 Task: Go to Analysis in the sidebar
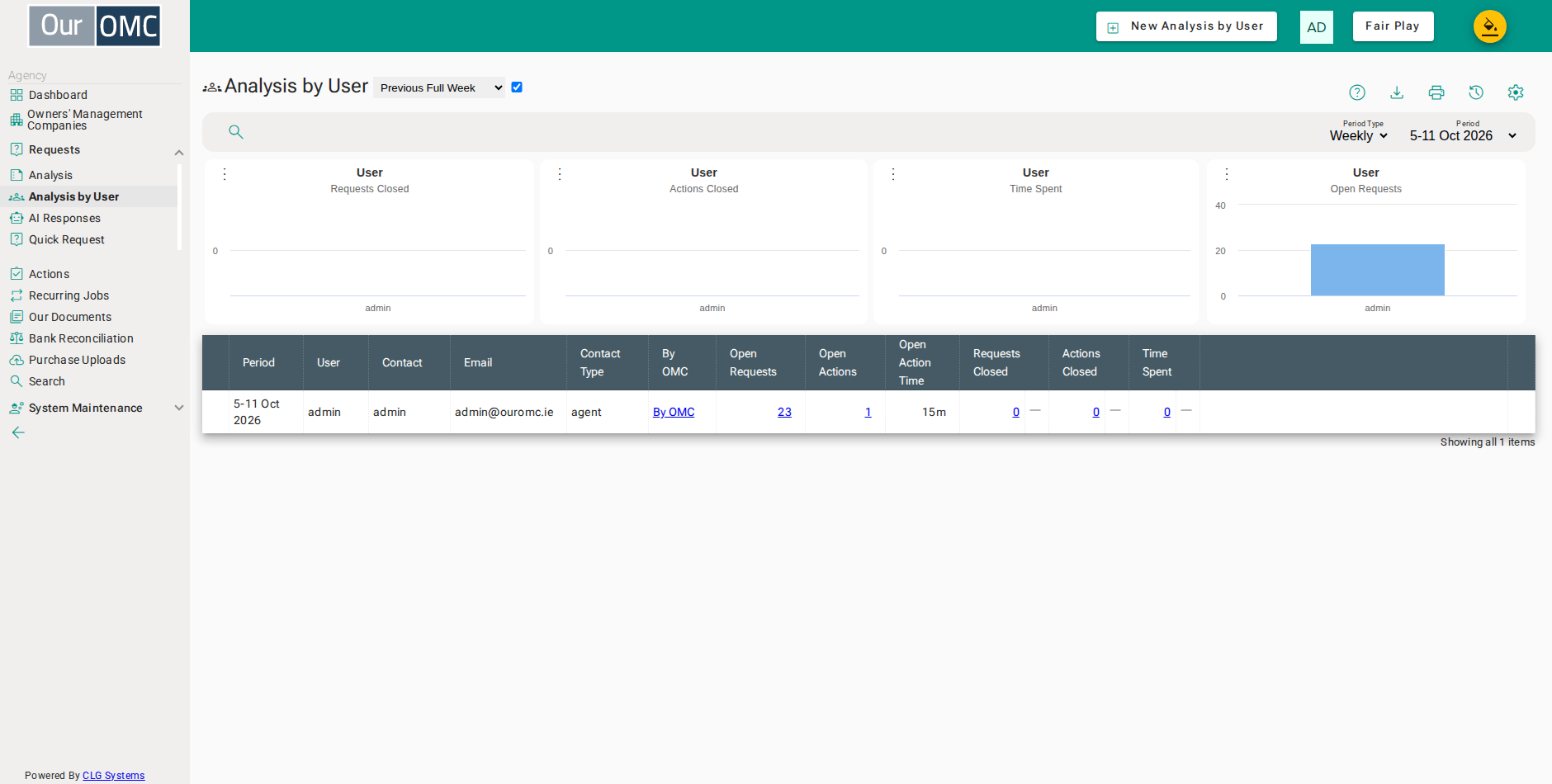pos(50,175)
